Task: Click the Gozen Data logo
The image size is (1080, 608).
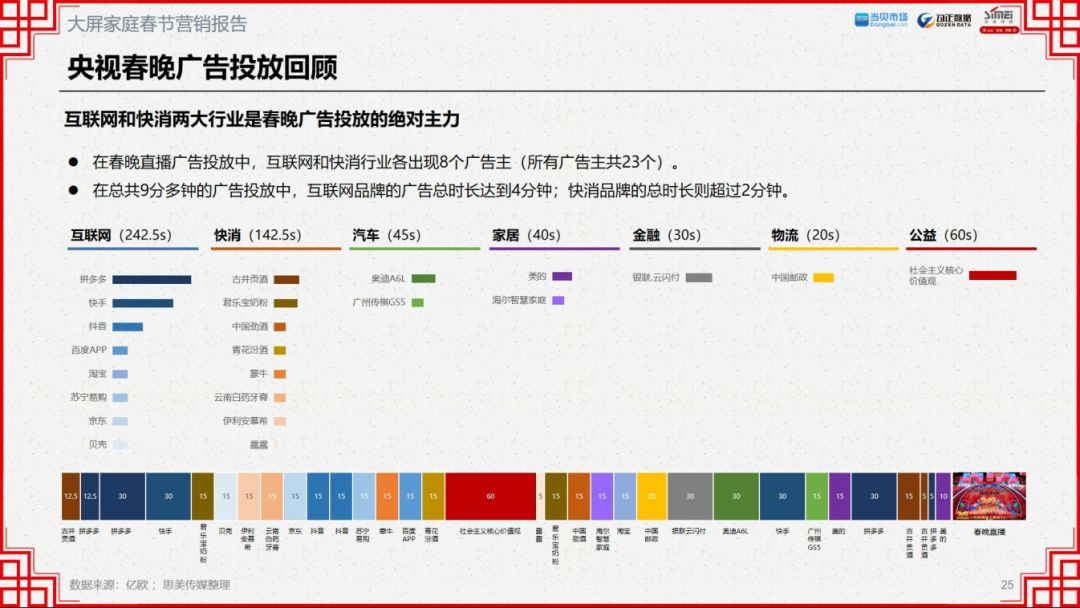Action: pyautogui.click(x=942, y=20)
